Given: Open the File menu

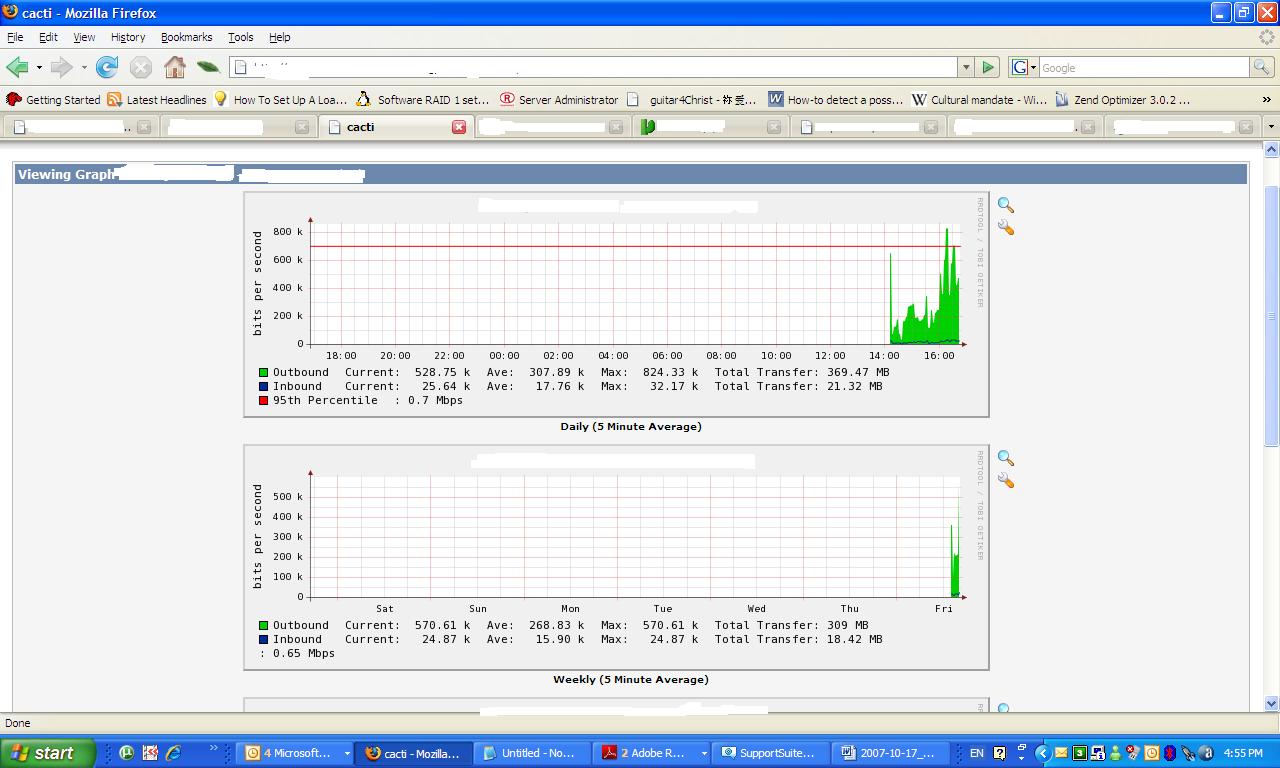Looking at the screenshot, I should tap(15, 37).
